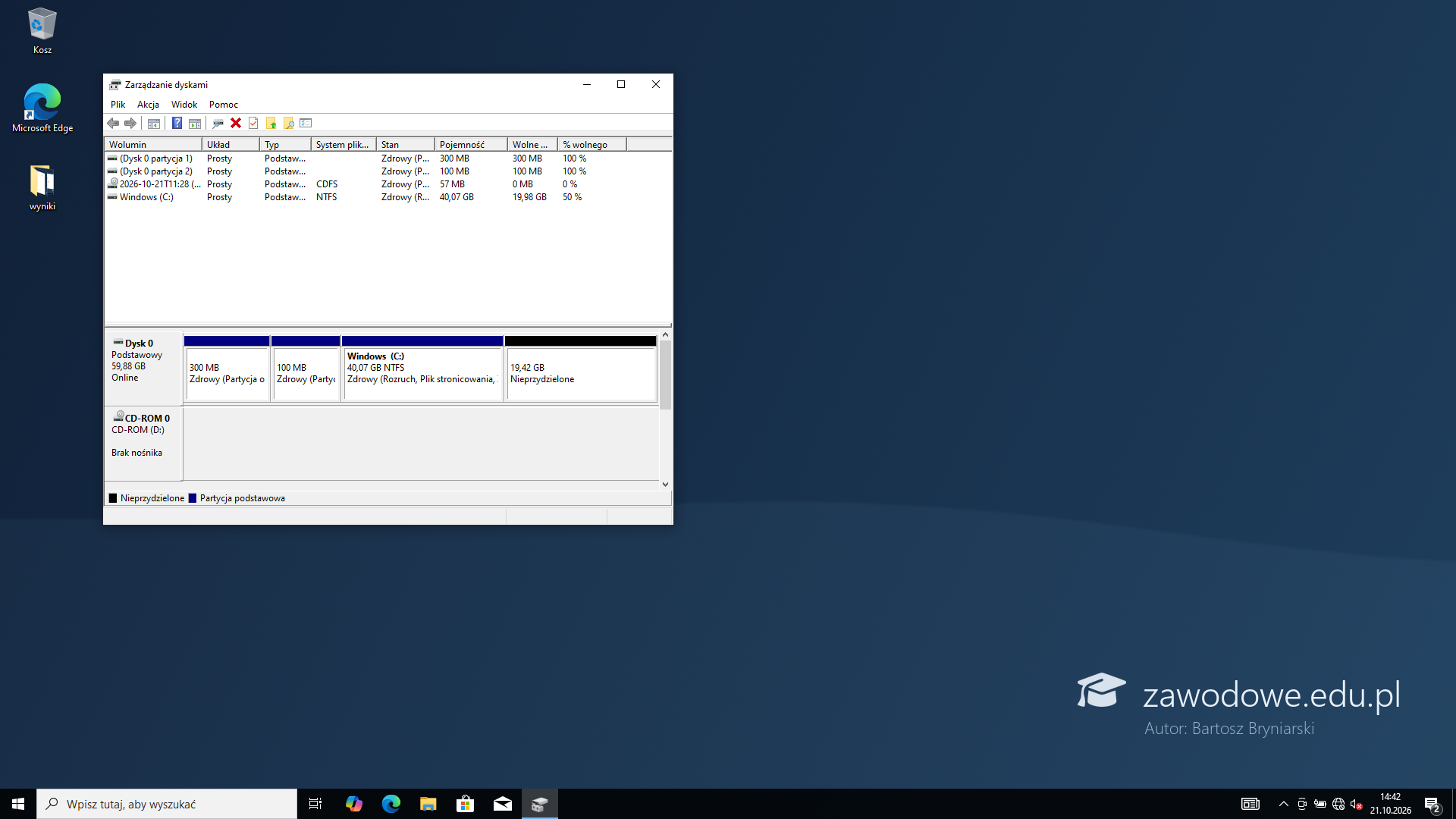Click the connect/rescan disk toolbar icon

(218, 124)
